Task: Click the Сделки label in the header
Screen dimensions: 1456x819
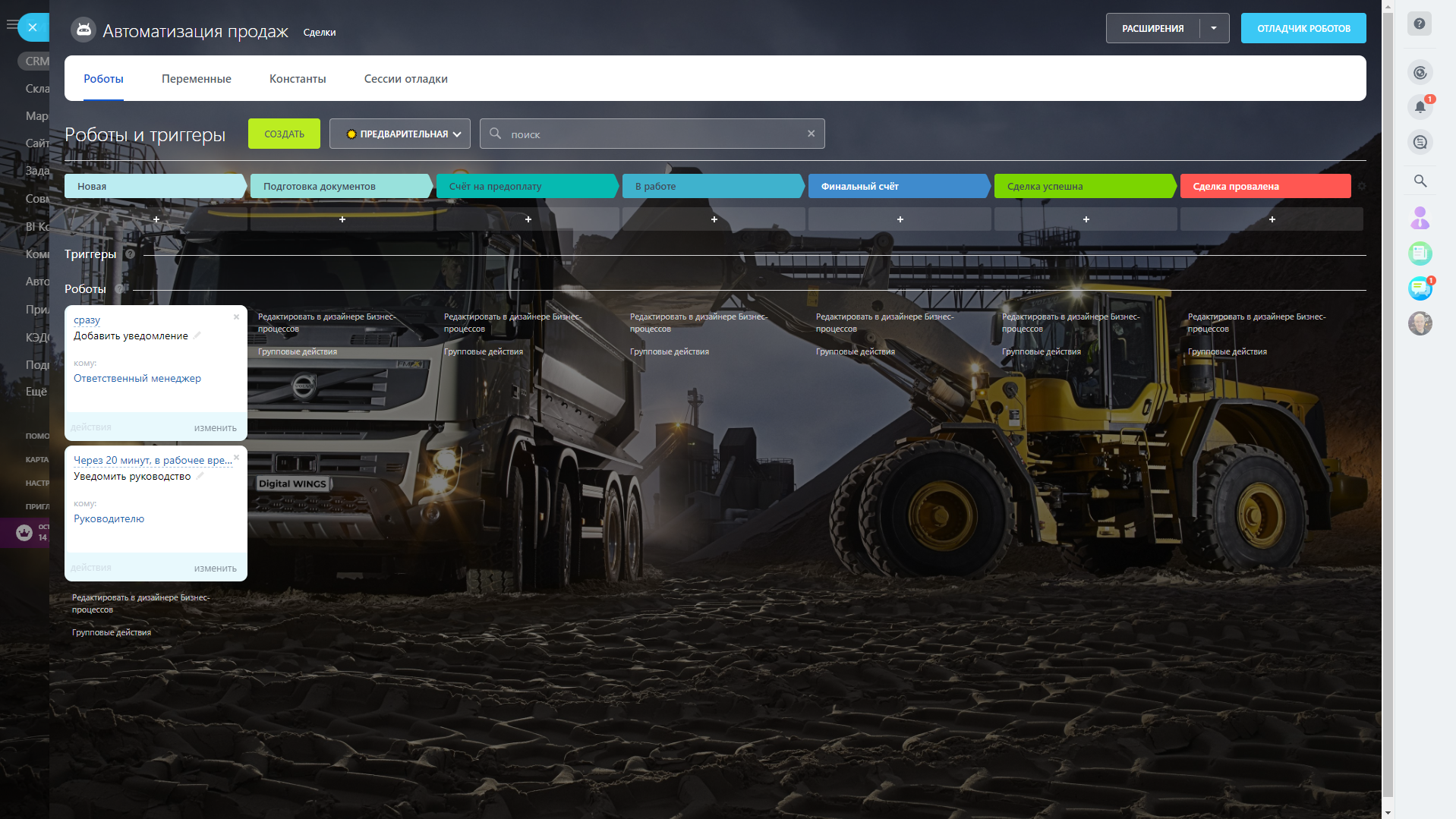Action: (x=320, y=33)
